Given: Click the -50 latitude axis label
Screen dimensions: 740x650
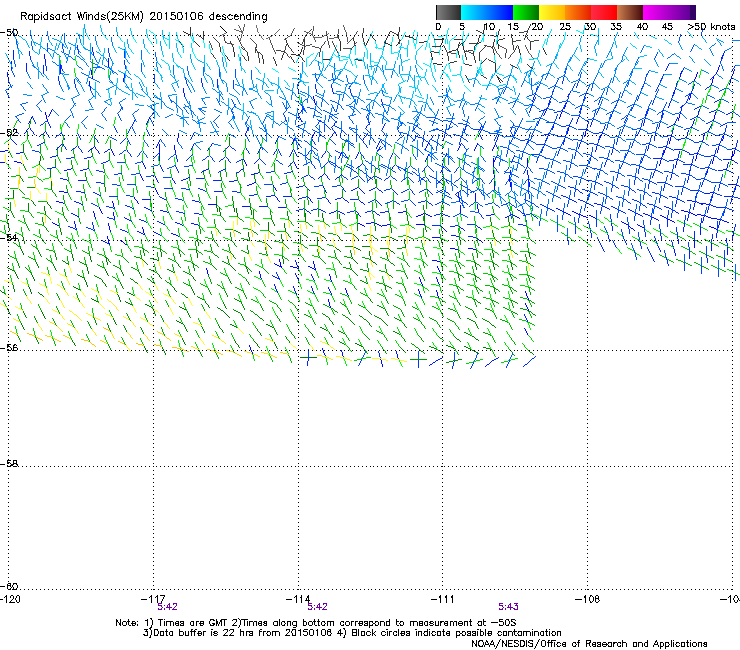Looking at the screenshot, I should [x=9, y=33].
